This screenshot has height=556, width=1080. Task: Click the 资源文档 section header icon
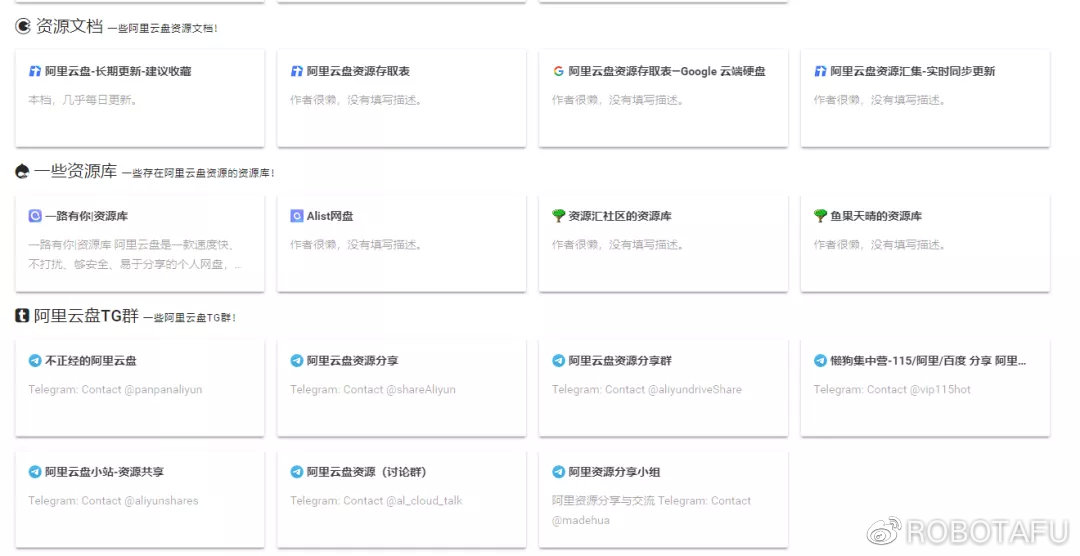23,26
